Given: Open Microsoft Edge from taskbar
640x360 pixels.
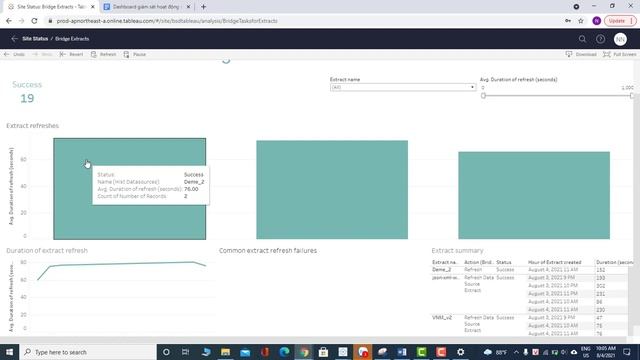Looking at the screenshot, I should coord(284,352).
